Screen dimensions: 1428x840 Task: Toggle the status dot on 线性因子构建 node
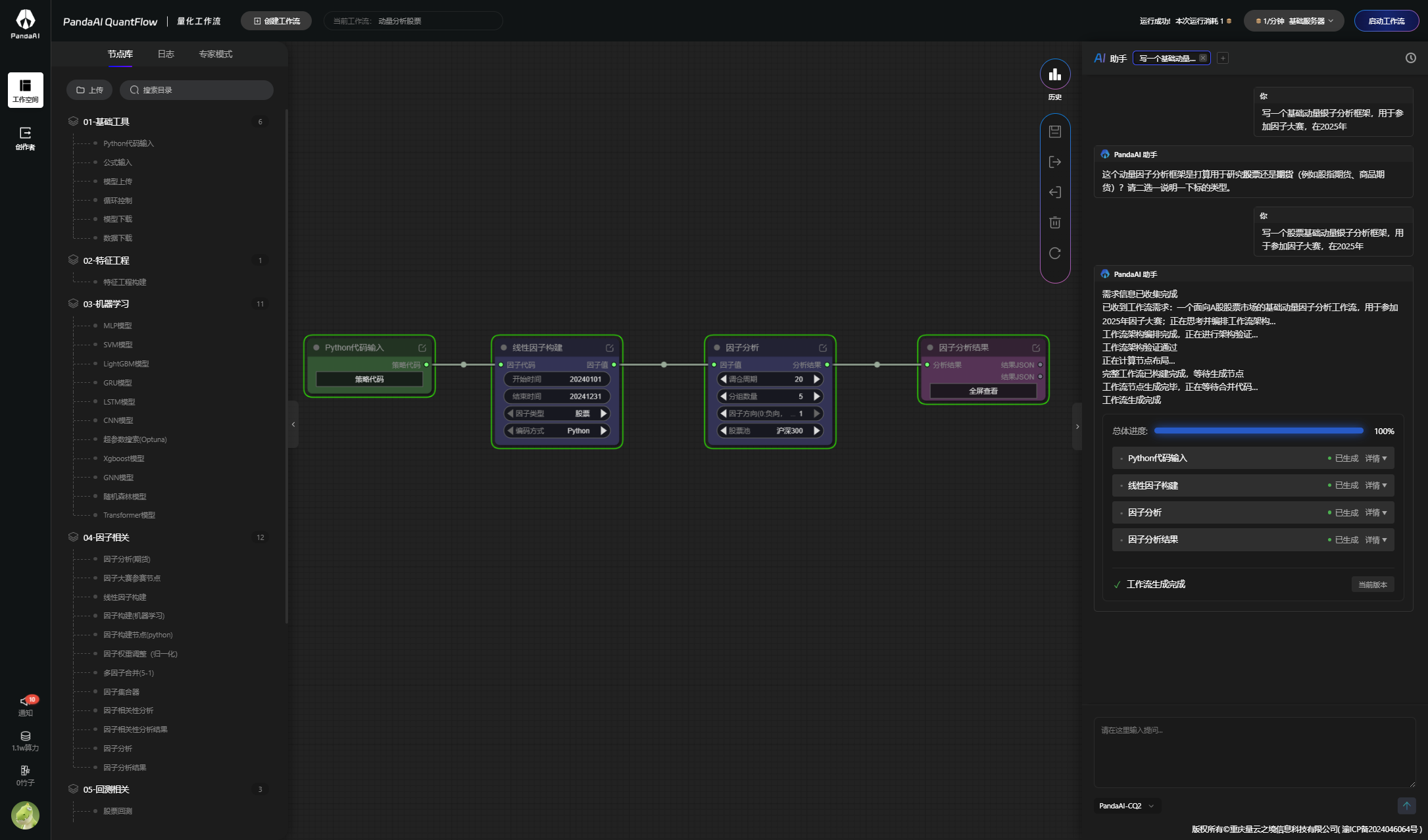tap(504, 347)
